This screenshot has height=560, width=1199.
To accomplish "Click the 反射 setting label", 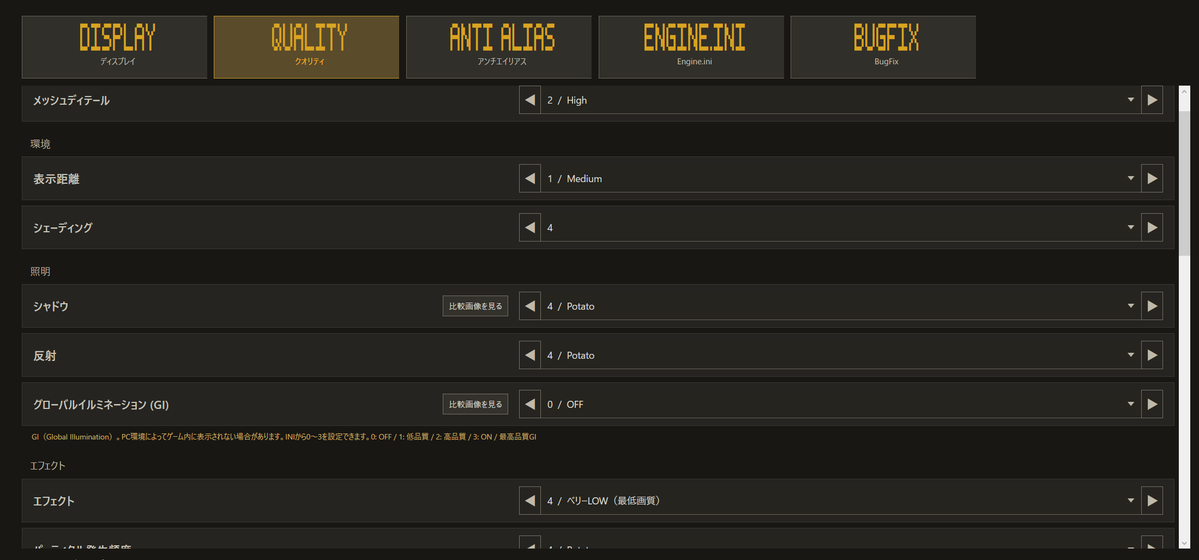I will 45,356.
